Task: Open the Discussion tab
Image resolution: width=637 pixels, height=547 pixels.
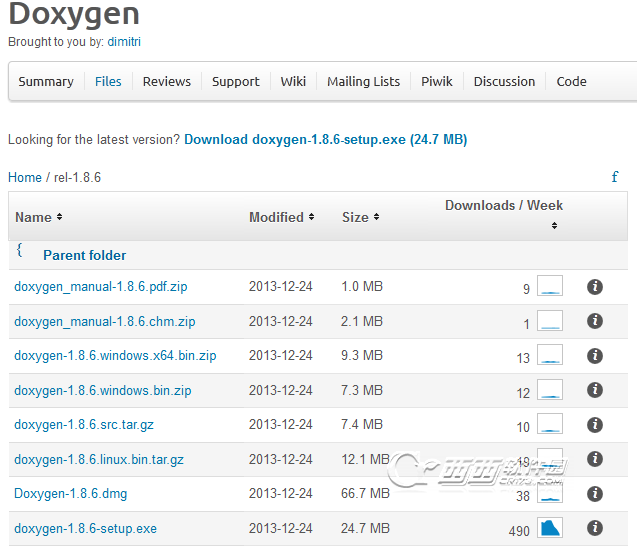Action: pyautogui.click(x=504, y=82)
